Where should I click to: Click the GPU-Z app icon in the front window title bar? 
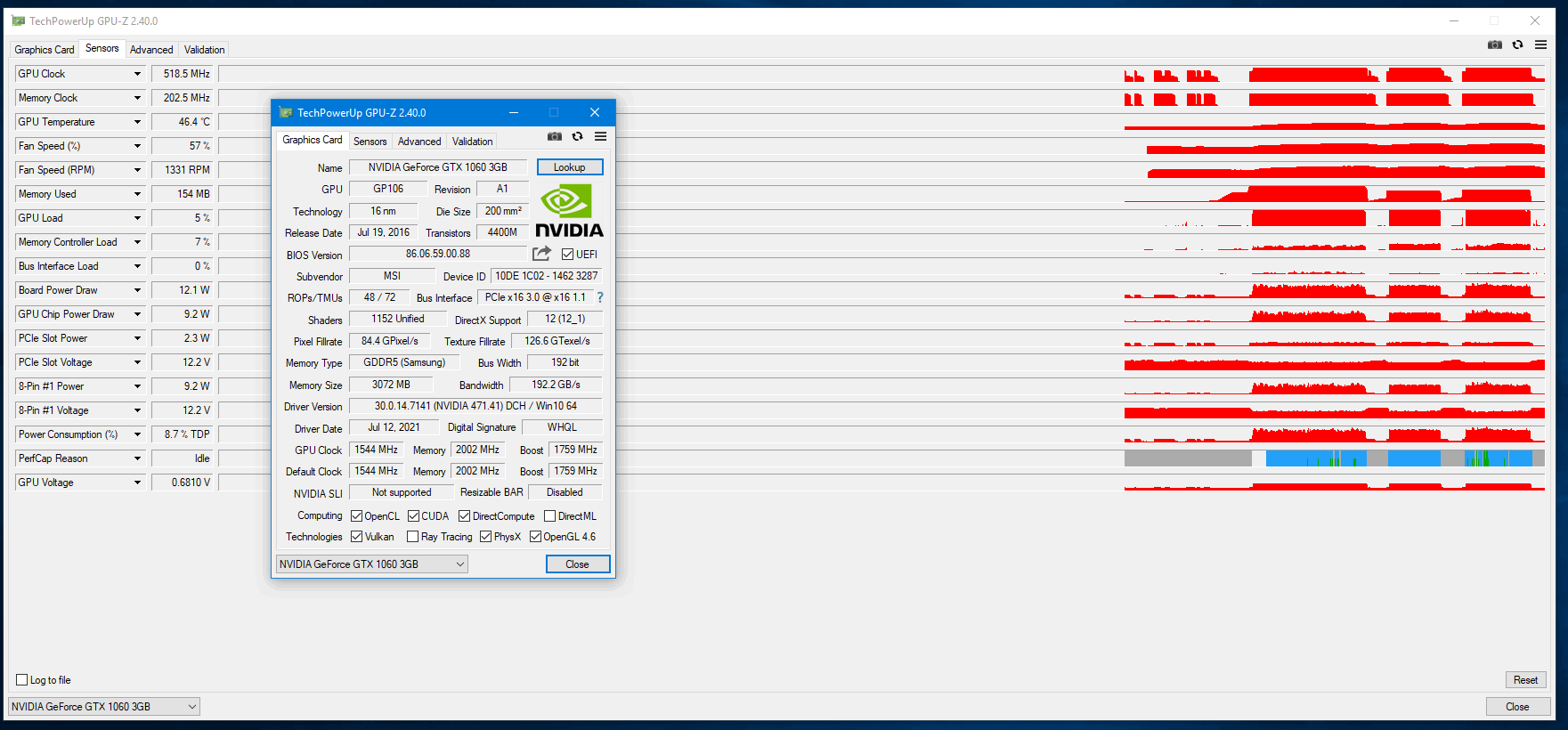(286, 112)
